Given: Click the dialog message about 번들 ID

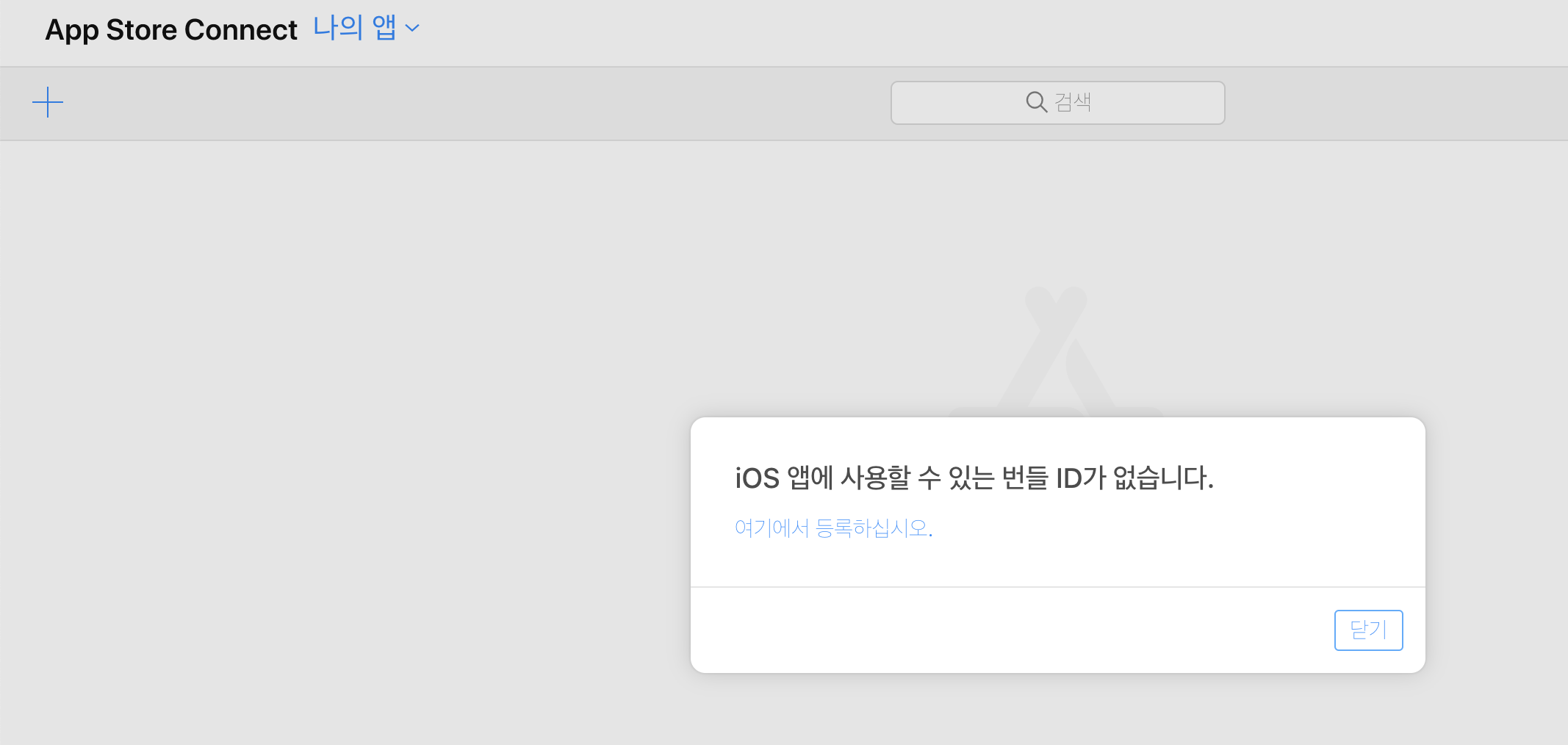Looking at the screenshot, I should coord(974,478).
